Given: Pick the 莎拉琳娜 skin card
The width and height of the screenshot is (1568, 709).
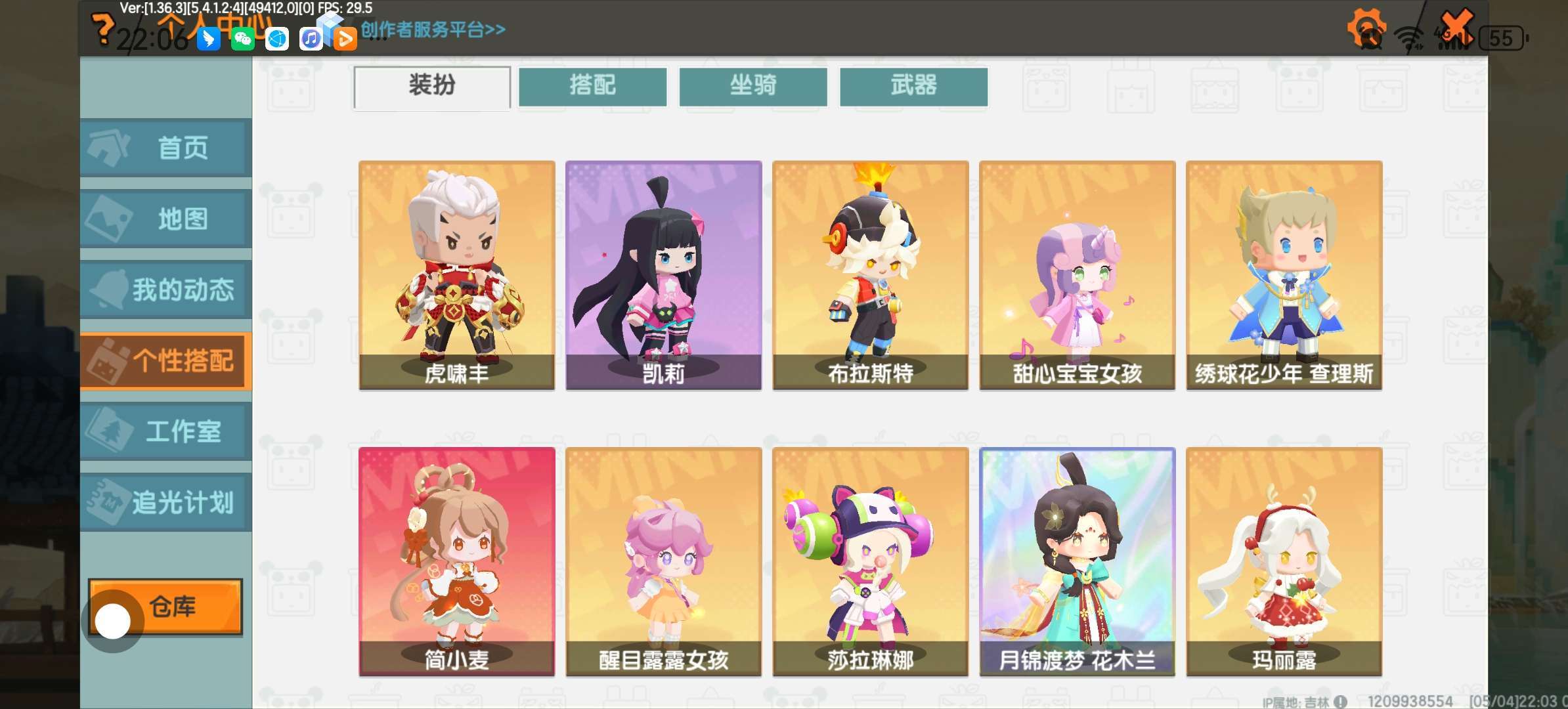Looking at the screenshot, I should (x=871, y=562).
